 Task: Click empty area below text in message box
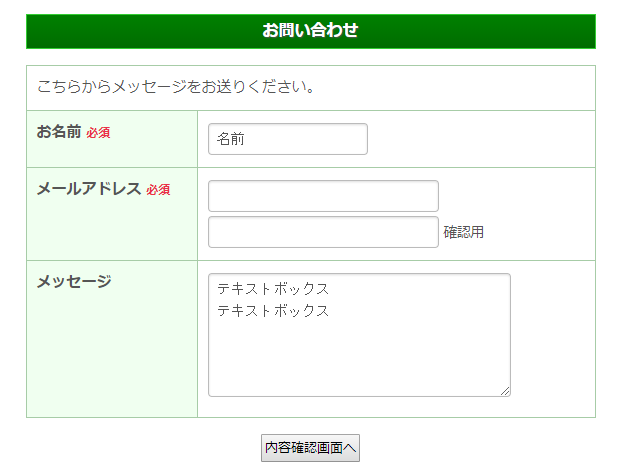[x=358, y=360]
